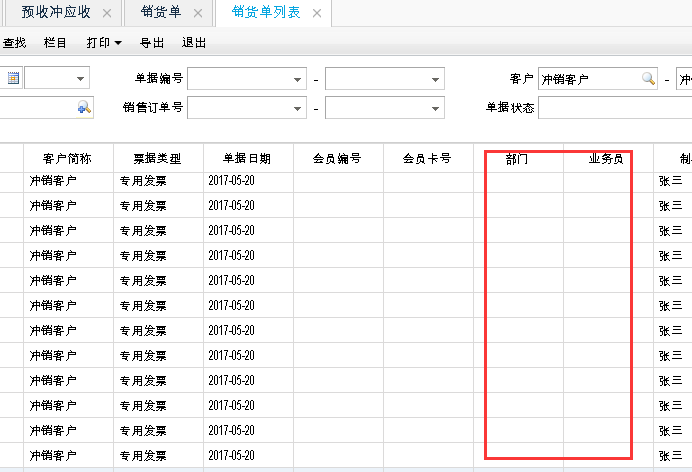692x472 pixels.
Task: Select last row 专用发票 cell
Action: 158,455
